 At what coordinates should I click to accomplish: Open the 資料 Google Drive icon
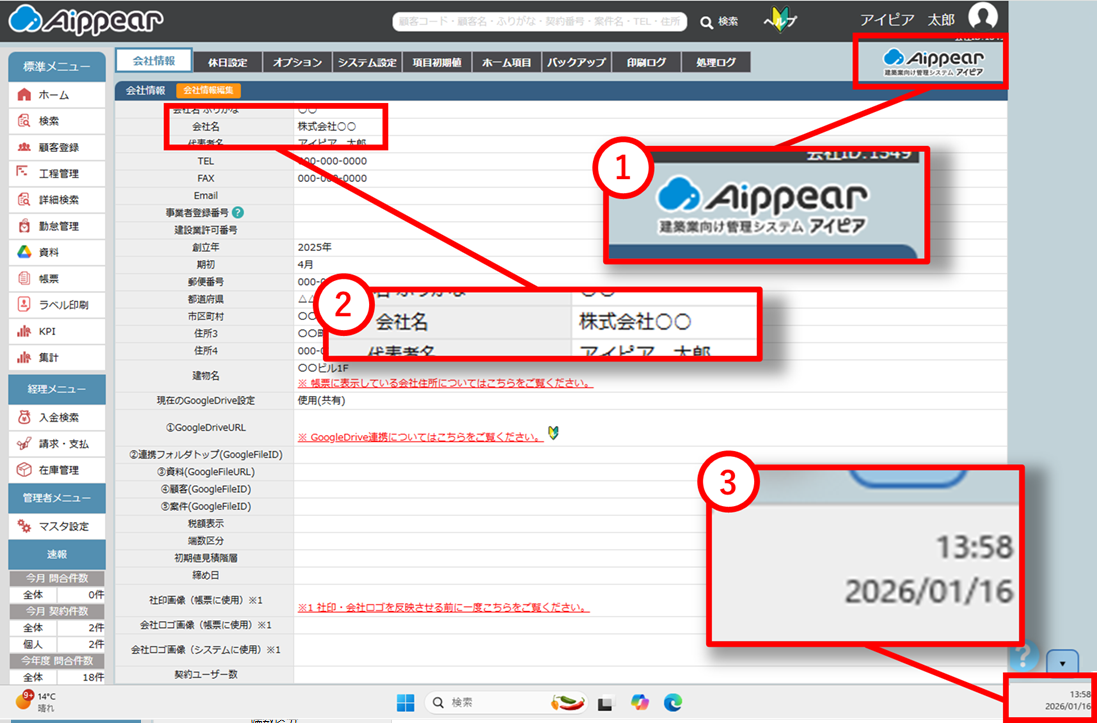pyautogui.click(x=25, y=252)
